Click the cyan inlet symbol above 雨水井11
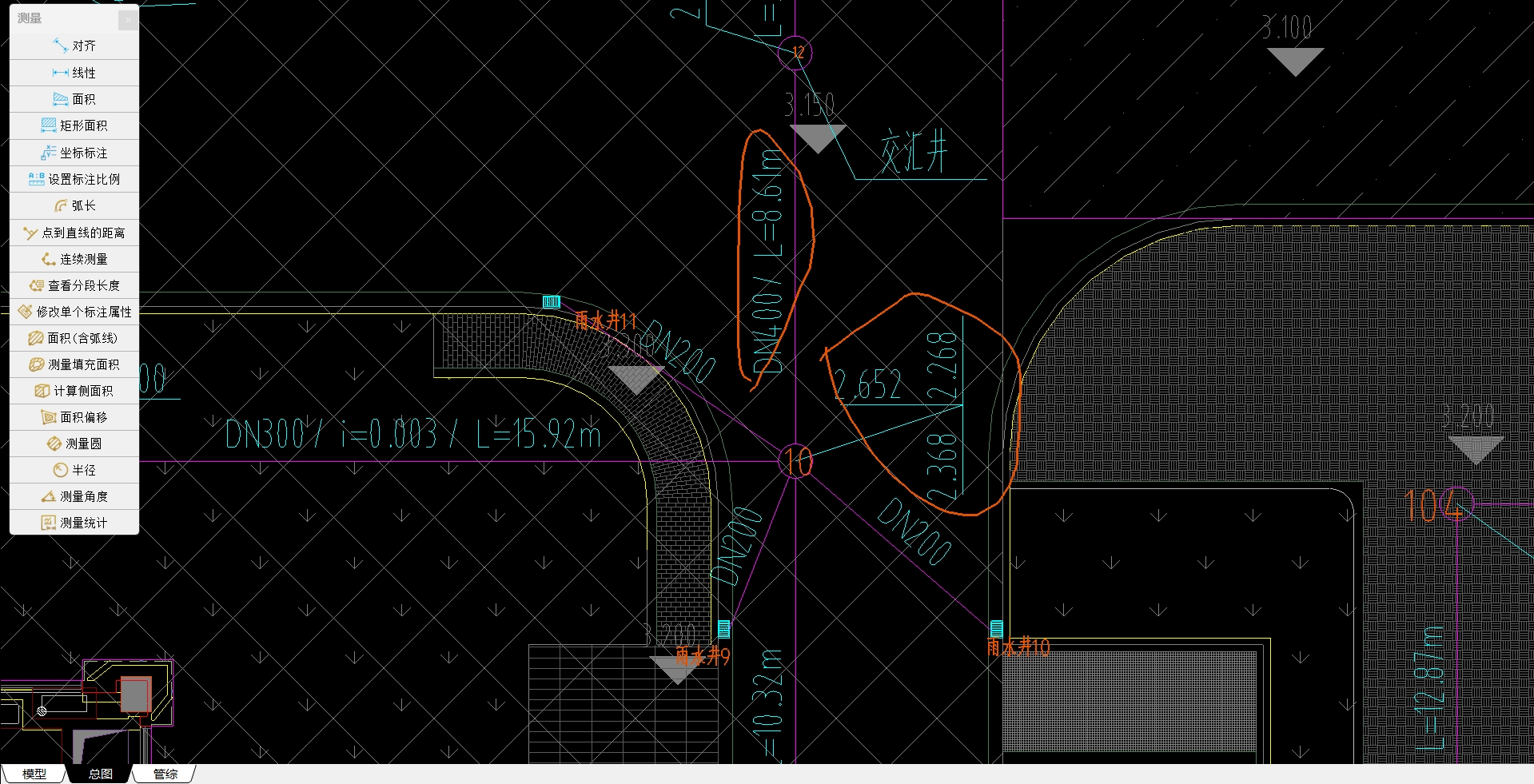Viewport: 1534px width, 784px height. click(552, 301)
